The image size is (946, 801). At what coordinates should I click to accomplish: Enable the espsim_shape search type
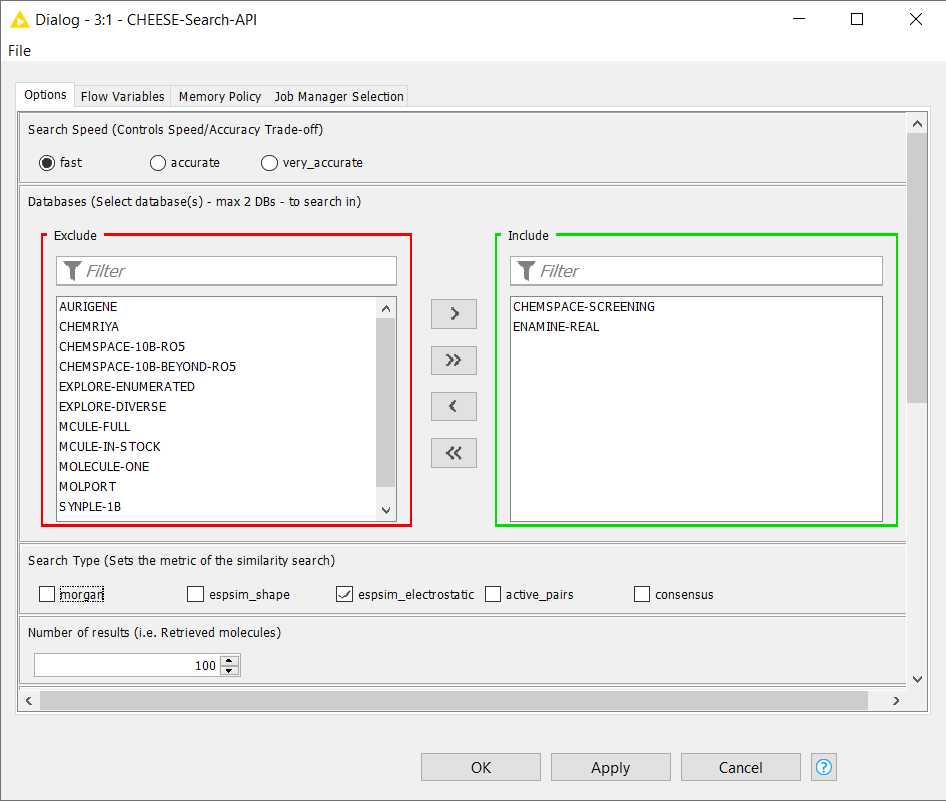tap(195, 594)
